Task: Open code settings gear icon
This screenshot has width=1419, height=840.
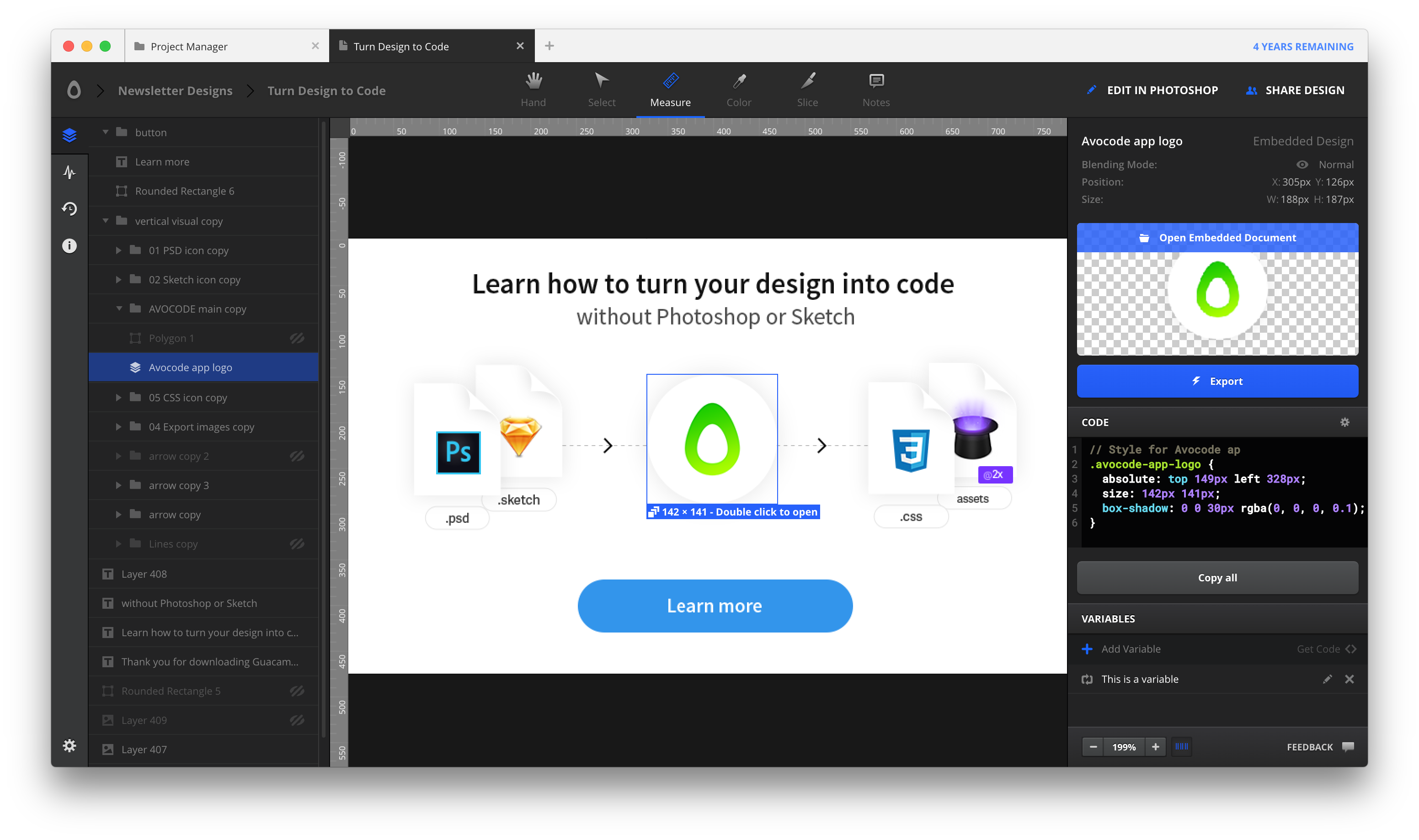Action: [1345, 422]
